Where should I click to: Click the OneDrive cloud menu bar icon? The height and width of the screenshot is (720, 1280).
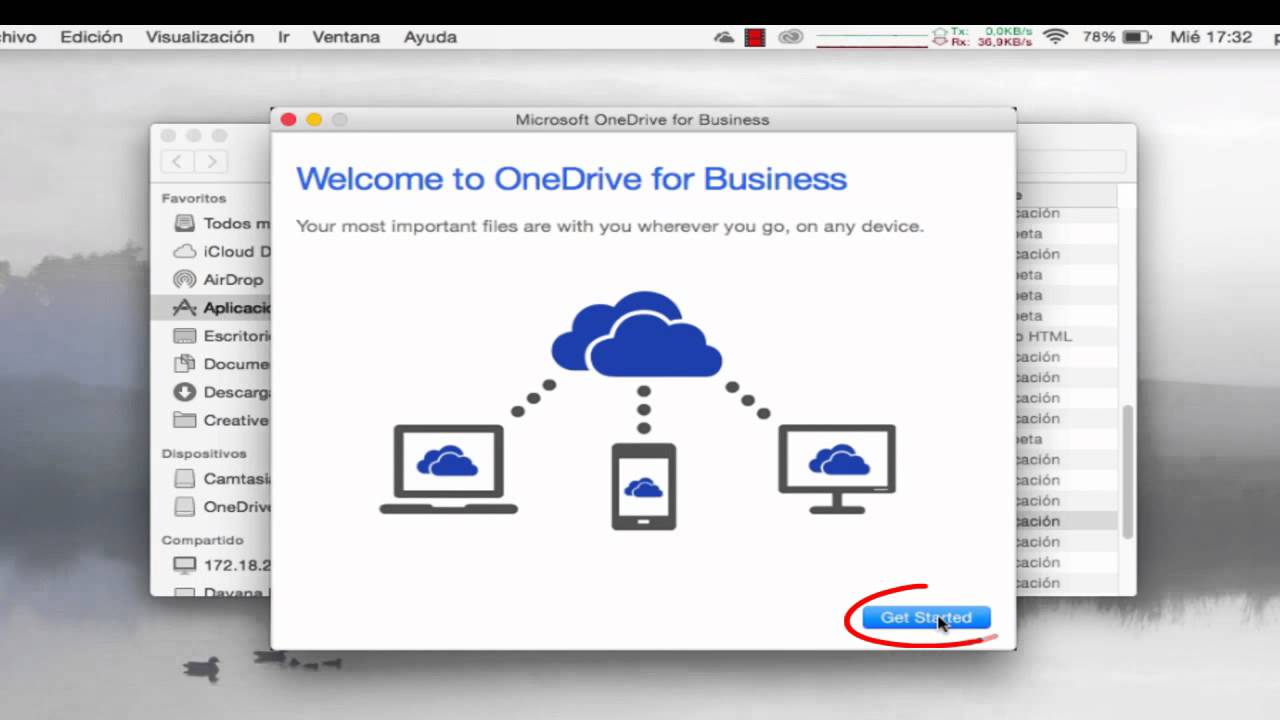(x=724, y=37)
